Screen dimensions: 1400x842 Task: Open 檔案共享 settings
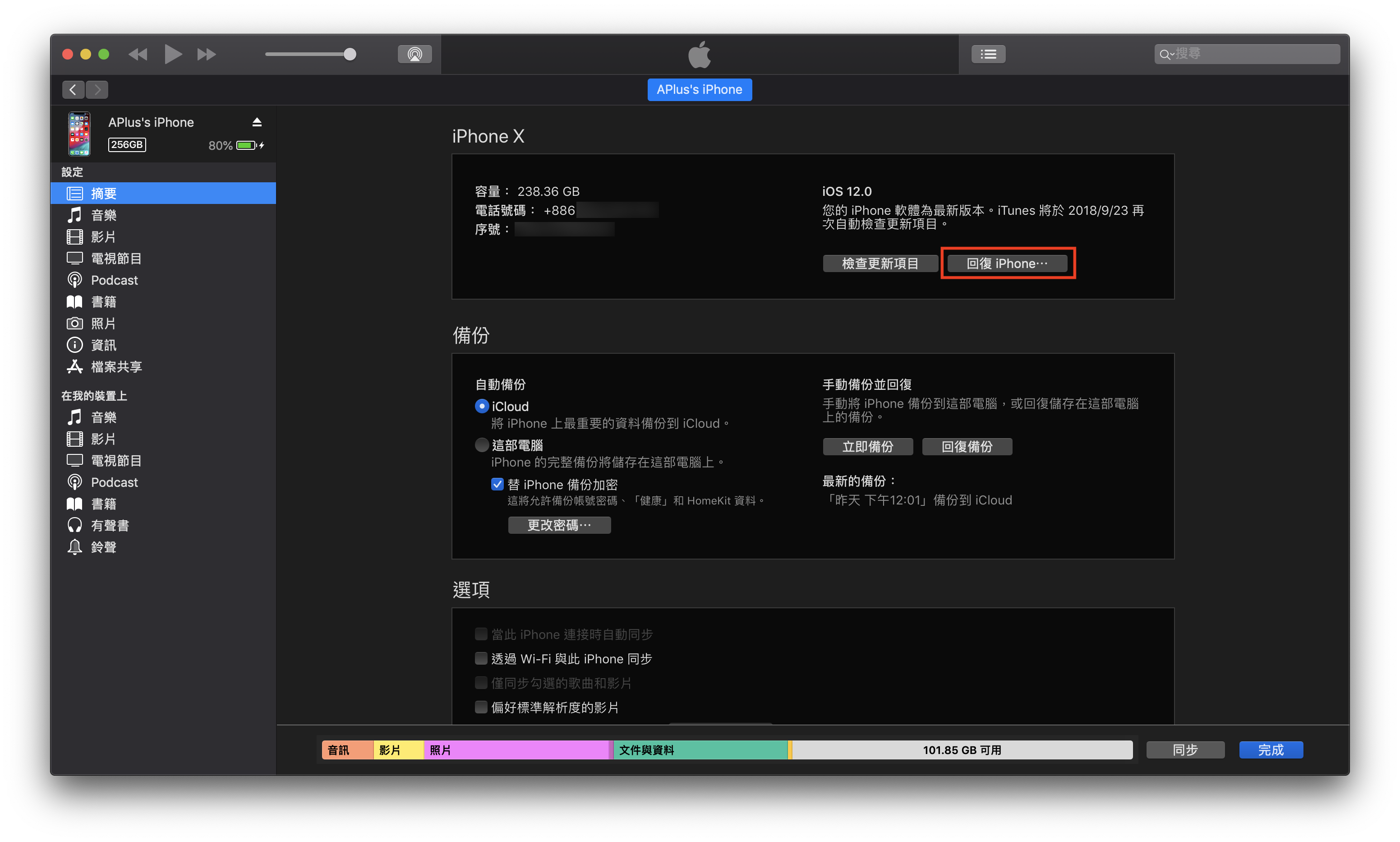pyautogui.click(x=163, y=366)
